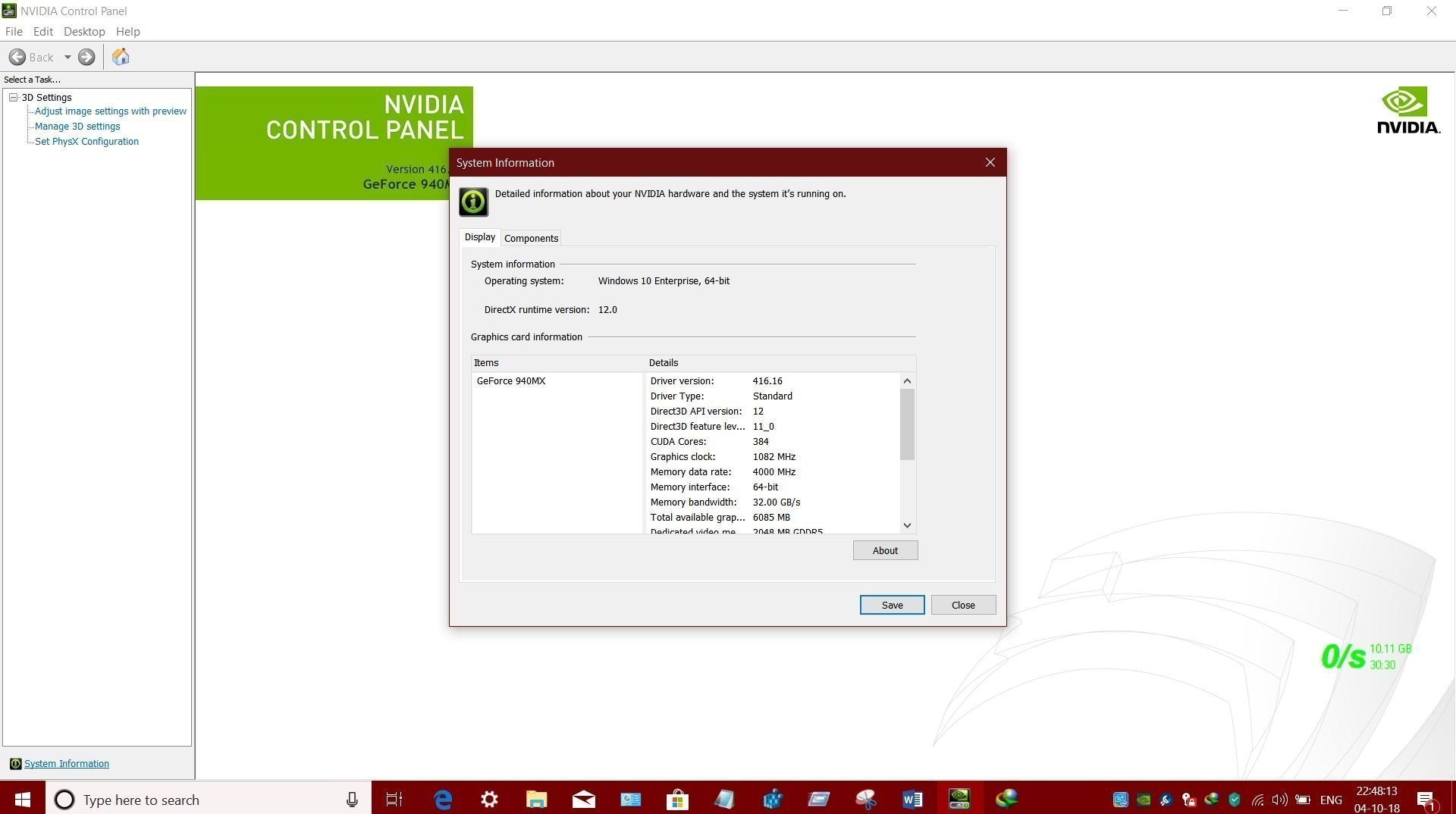Click the volume speaker tray icon
This screenshot has width=1456, height=814.
[x=1280, y=800]
